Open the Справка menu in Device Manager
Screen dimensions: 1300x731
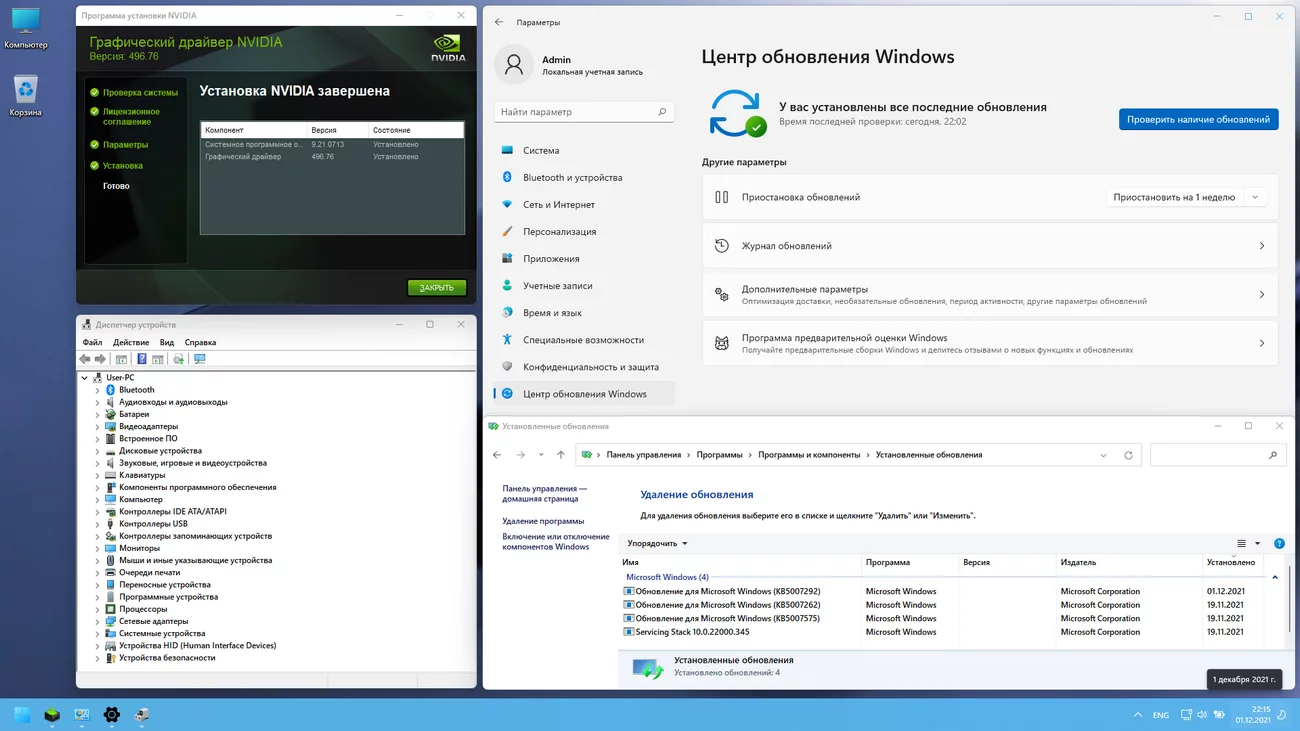[200, 342]
